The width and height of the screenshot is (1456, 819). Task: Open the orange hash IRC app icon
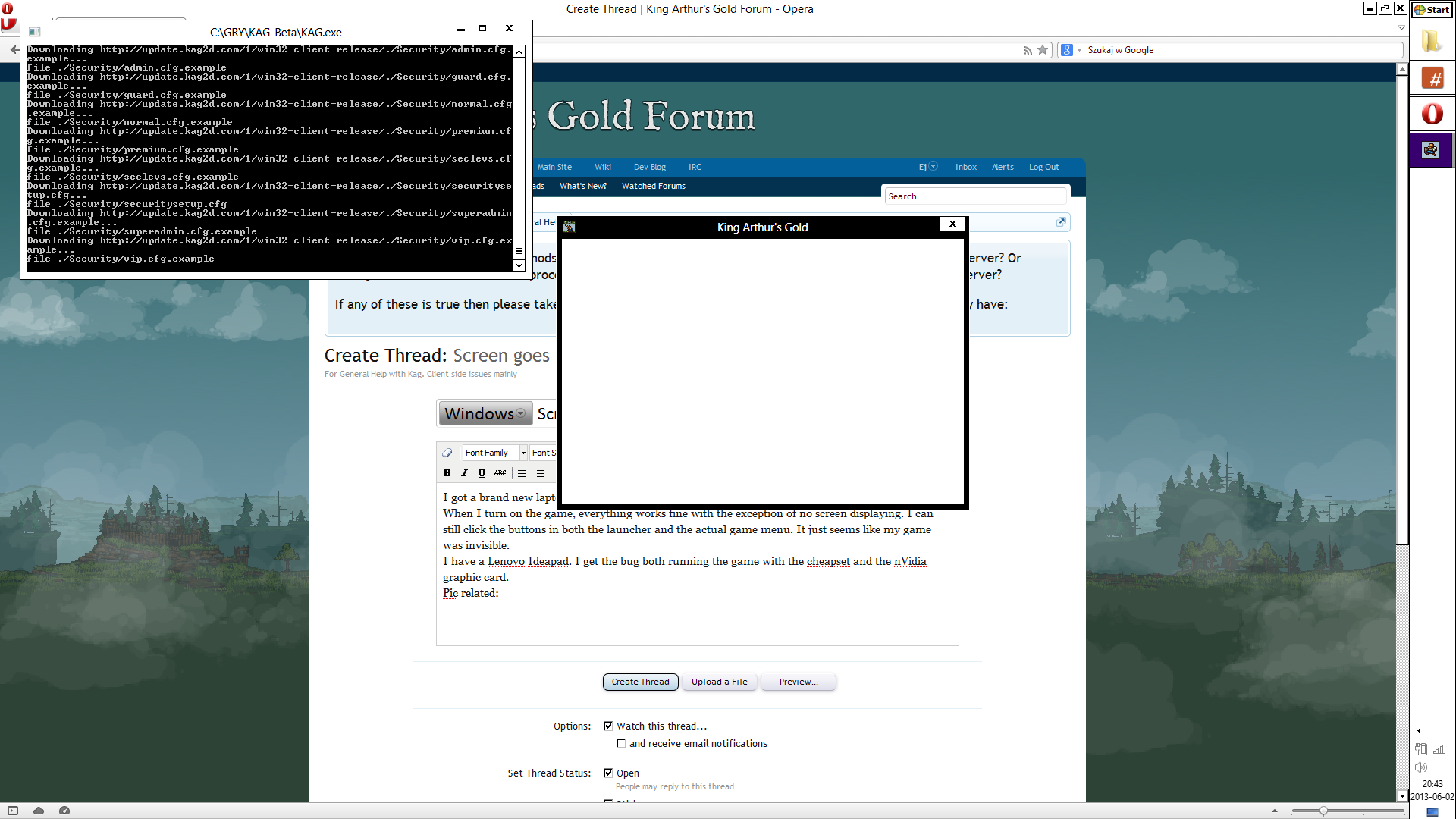[1432, 79]
